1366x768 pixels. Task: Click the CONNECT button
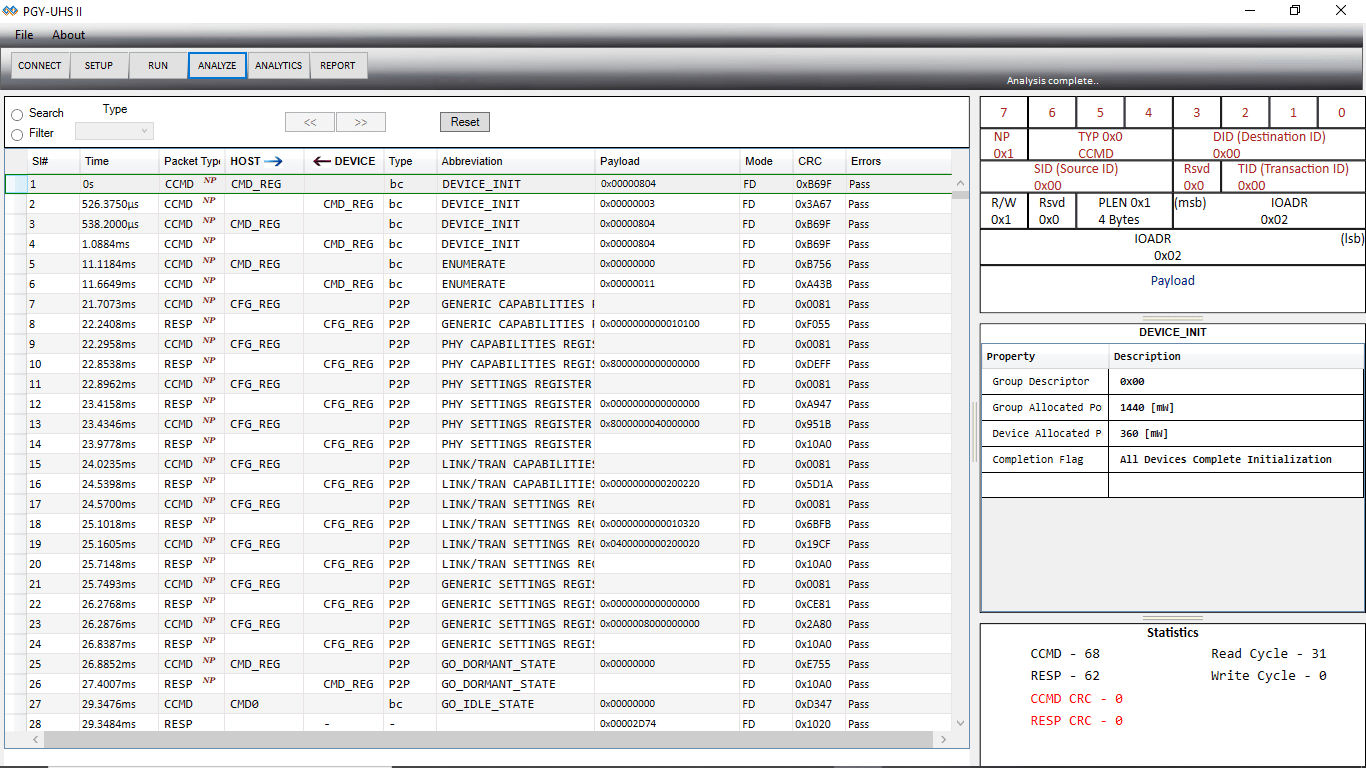pos(40,66)
